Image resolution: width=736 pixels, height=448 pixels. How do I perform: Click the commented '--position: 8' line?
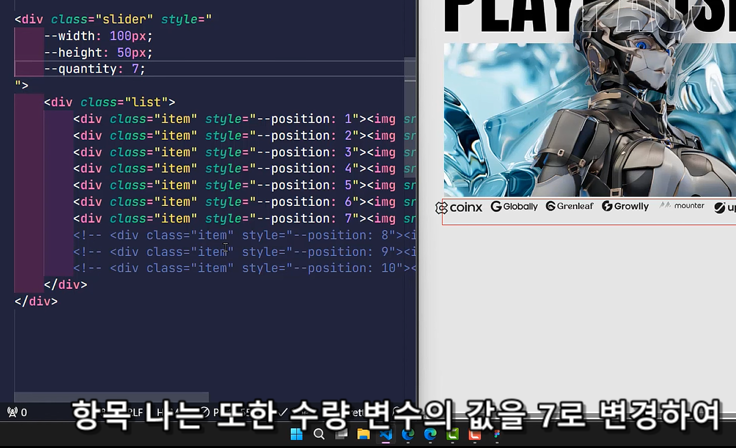tap(244, 235)
